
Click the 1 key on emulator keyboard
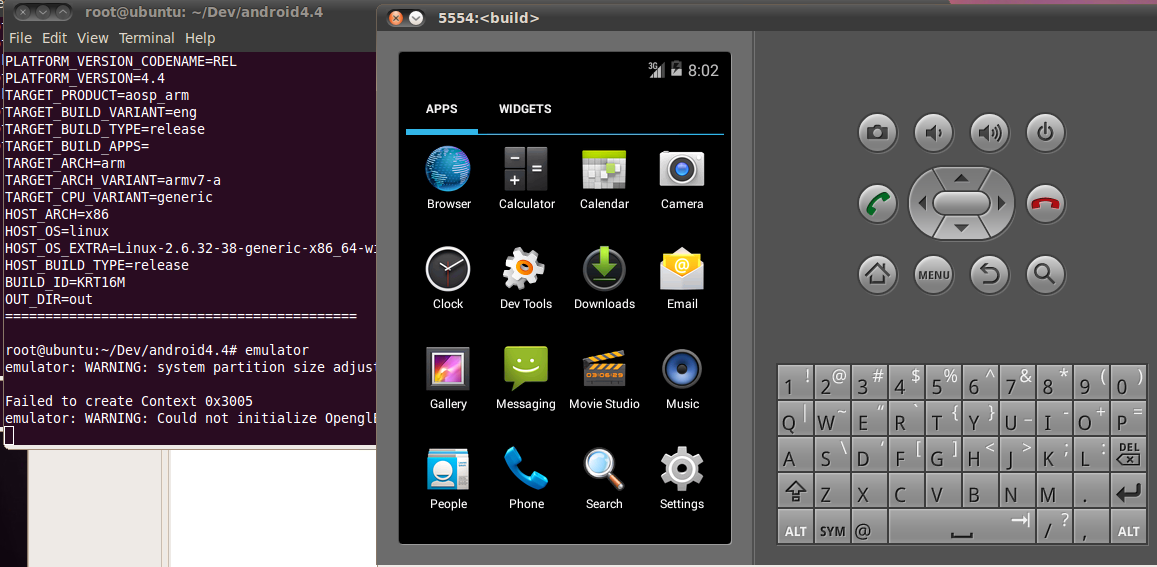pos(795,382)
